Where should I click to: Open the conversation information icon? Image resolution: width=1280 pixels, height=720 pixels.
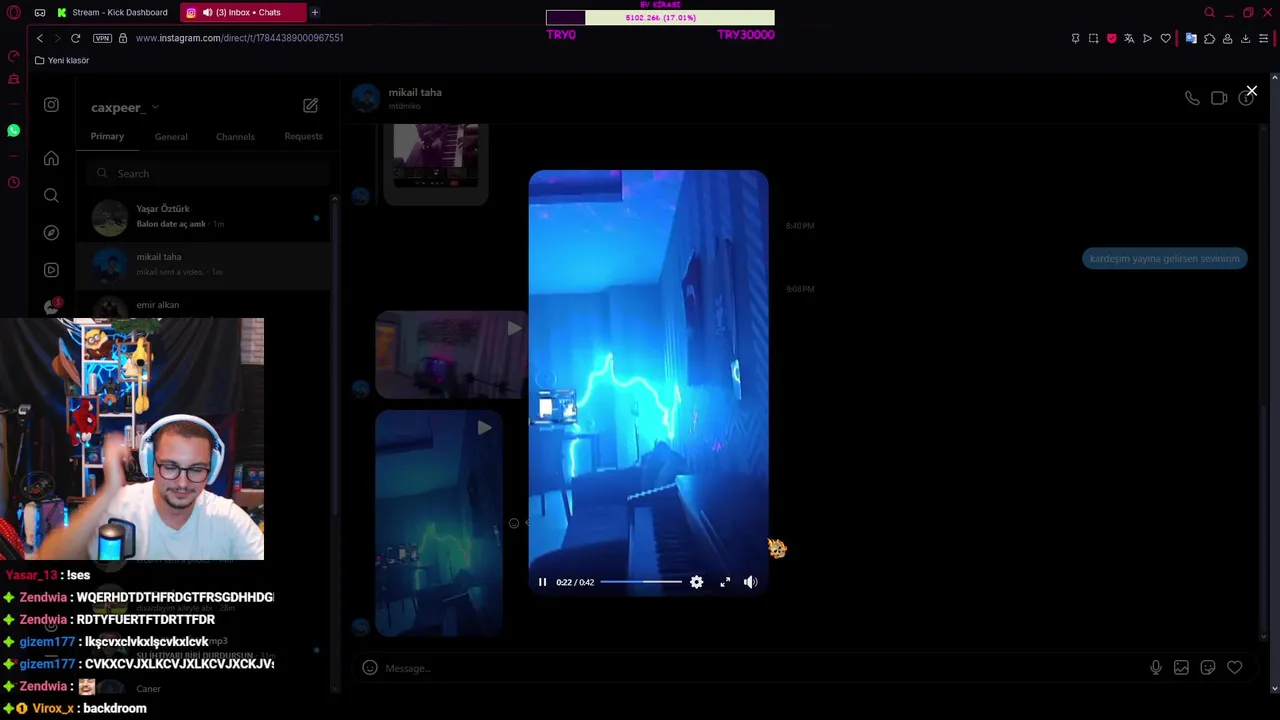click(x=1246, y=98)
